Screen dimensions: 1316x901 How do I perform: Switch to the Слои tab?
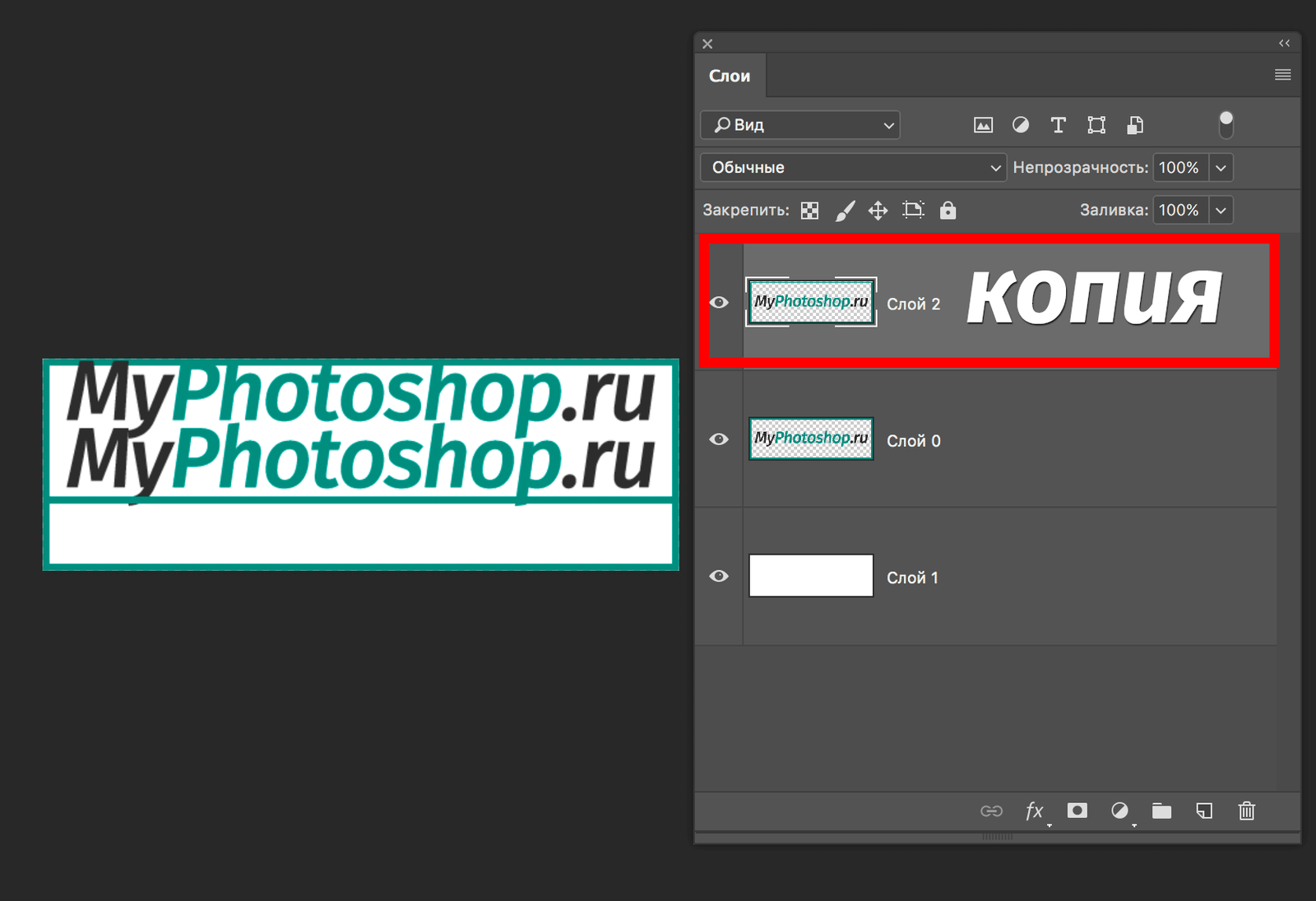tap(730, 75)
